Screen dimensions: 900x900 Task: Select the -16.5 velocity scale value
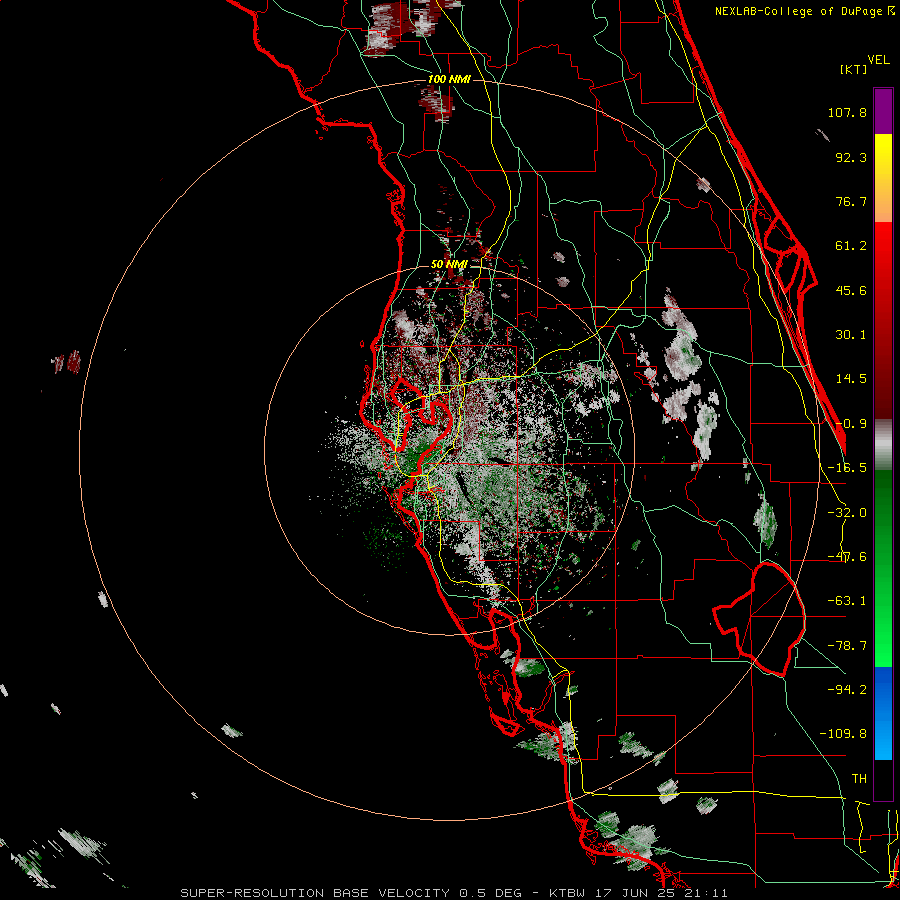click(x=847, y=468)
